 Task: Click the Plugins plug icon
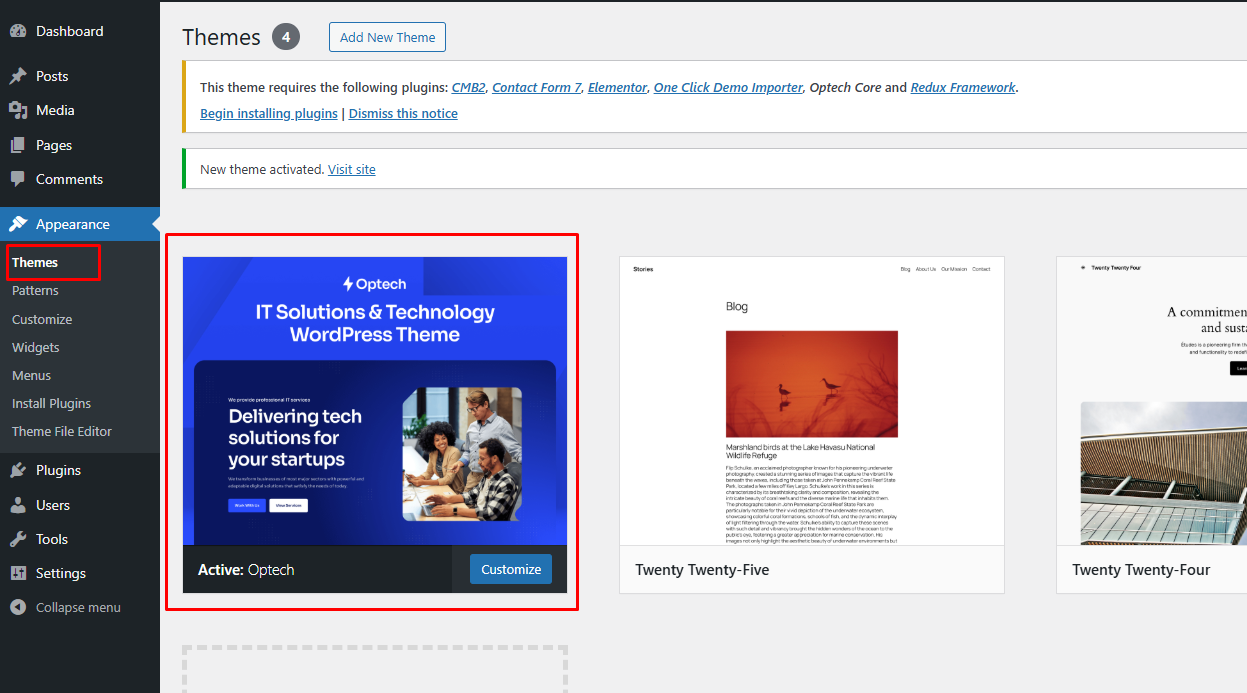[x=18, y=470]
